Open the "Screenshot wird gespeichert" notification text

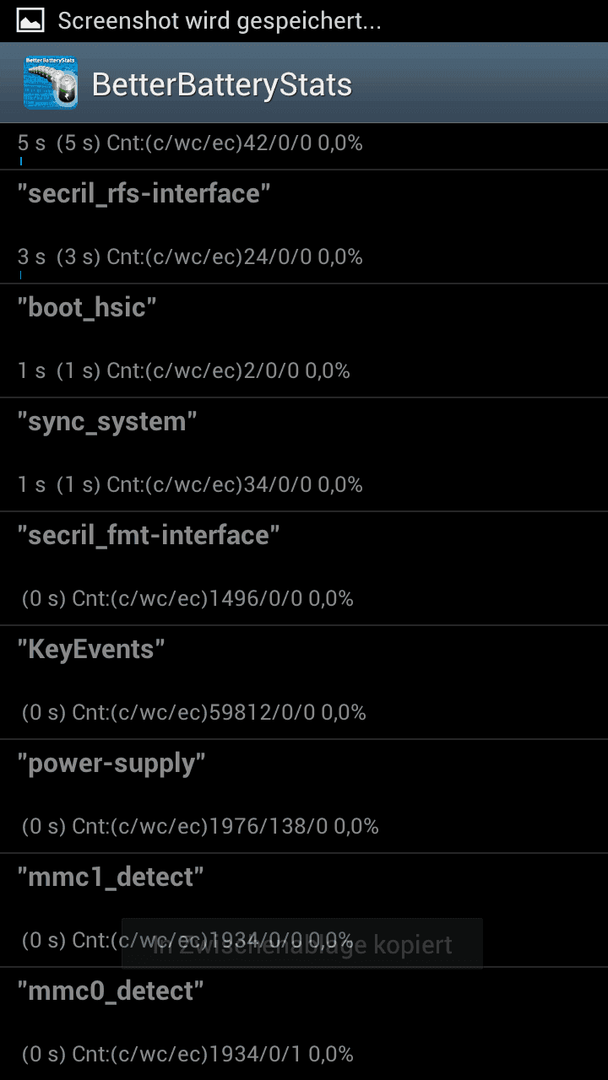point(219,21)
